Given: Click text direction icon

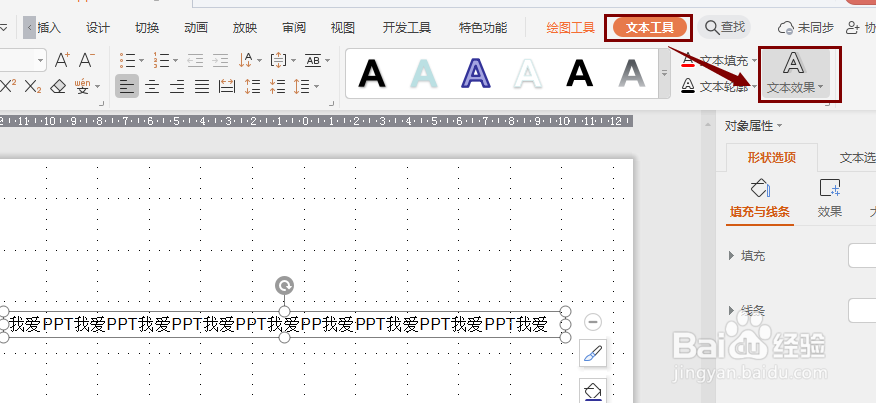Looking at the screenshot, I should (246, 60).
